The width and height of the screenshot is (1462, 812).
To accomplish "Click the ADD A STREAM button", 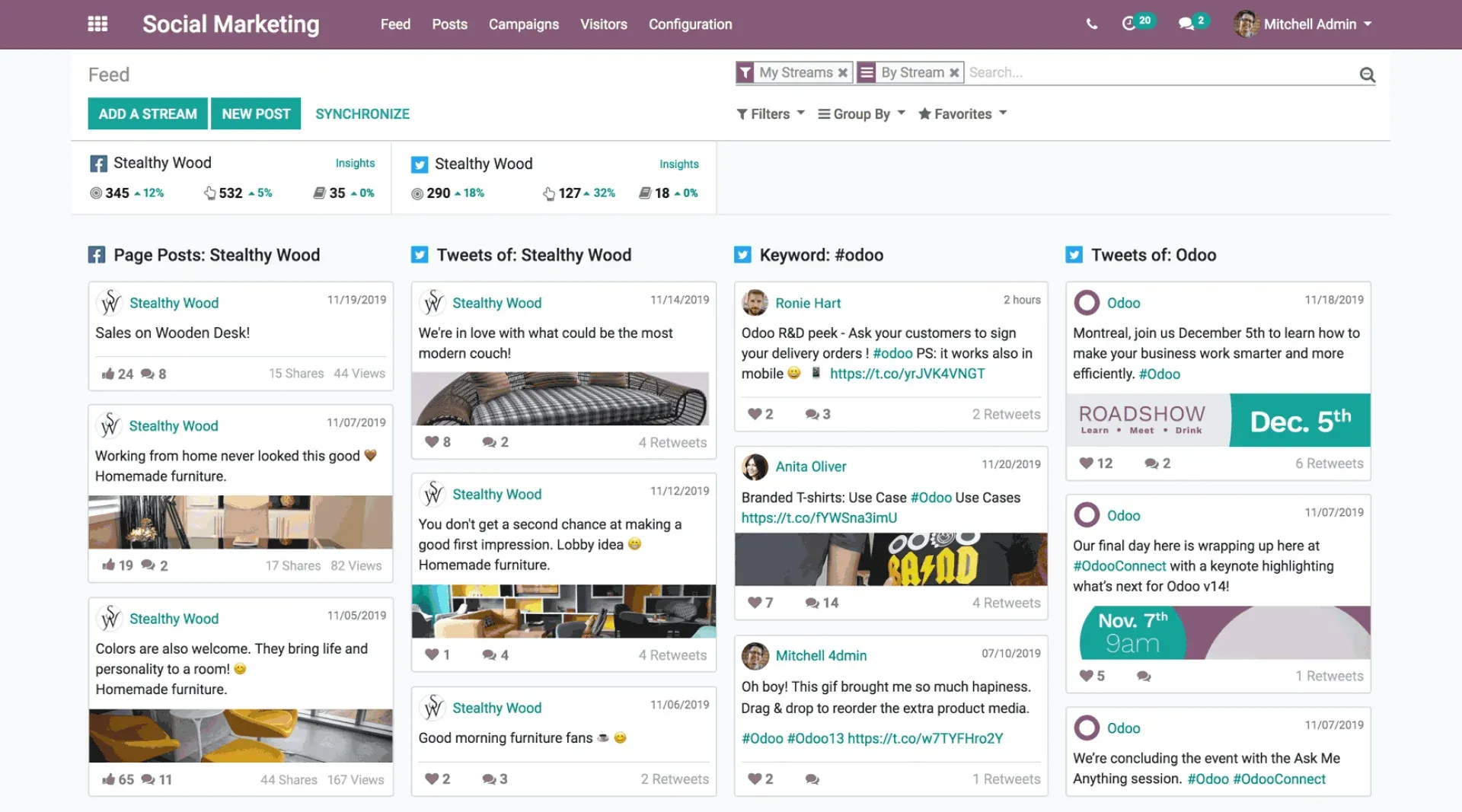I will pos(148,113).
